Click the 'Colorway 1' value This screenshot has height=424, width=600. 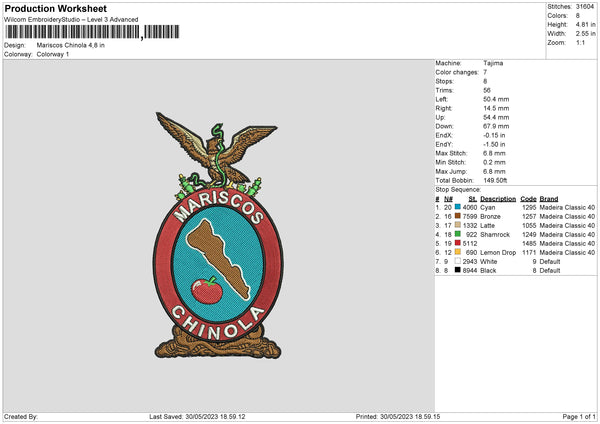[x=53, y=54]
